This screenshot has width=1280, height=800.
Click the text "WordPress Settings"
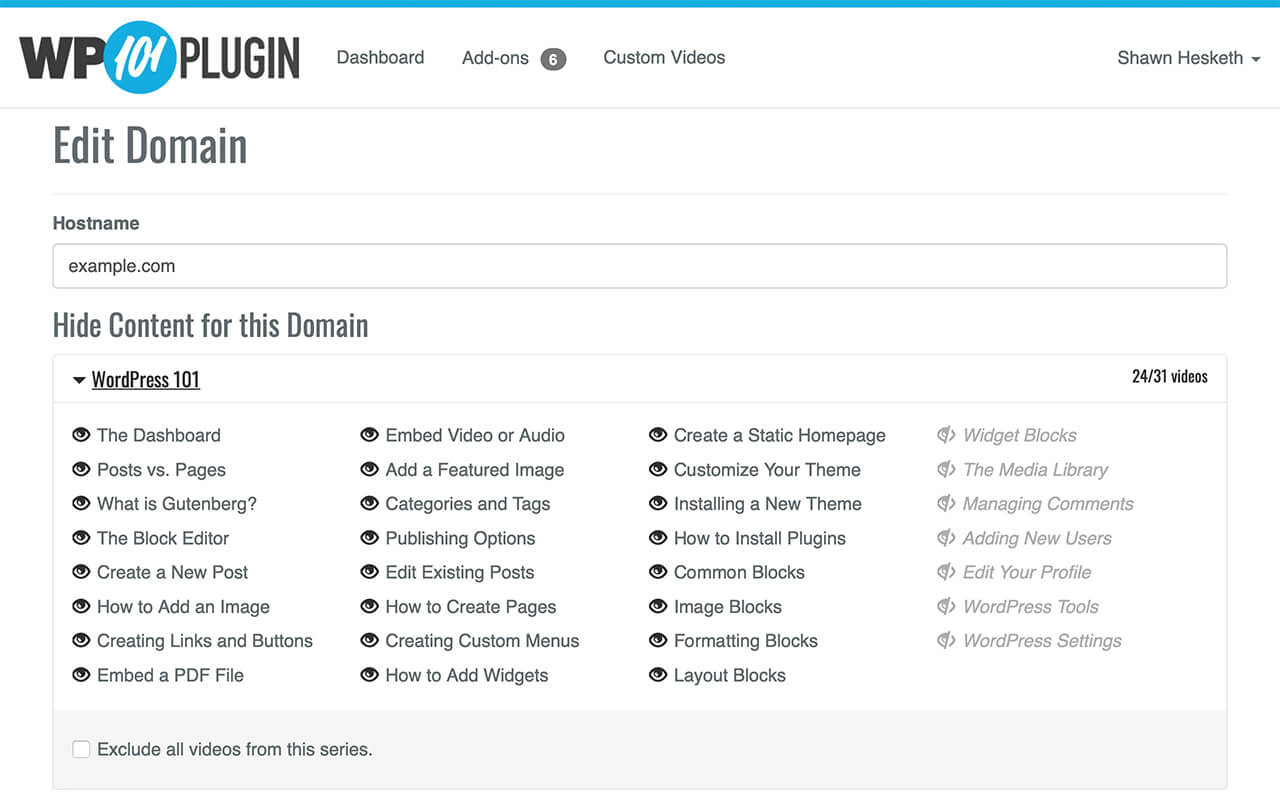coord(1042,641)
